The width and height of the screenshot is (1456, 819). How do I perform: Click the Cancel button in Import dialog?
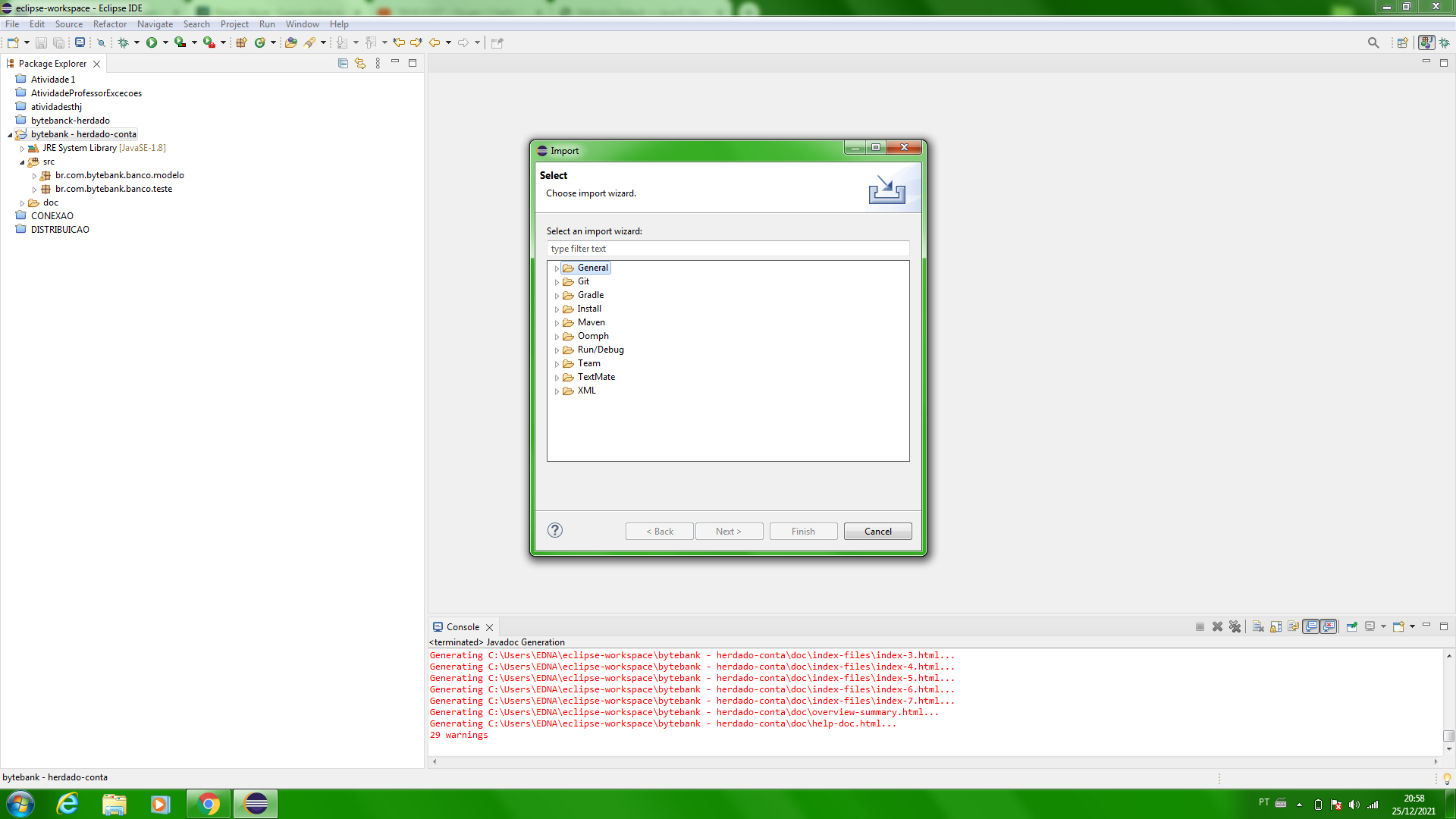click(x=878, y=532)
